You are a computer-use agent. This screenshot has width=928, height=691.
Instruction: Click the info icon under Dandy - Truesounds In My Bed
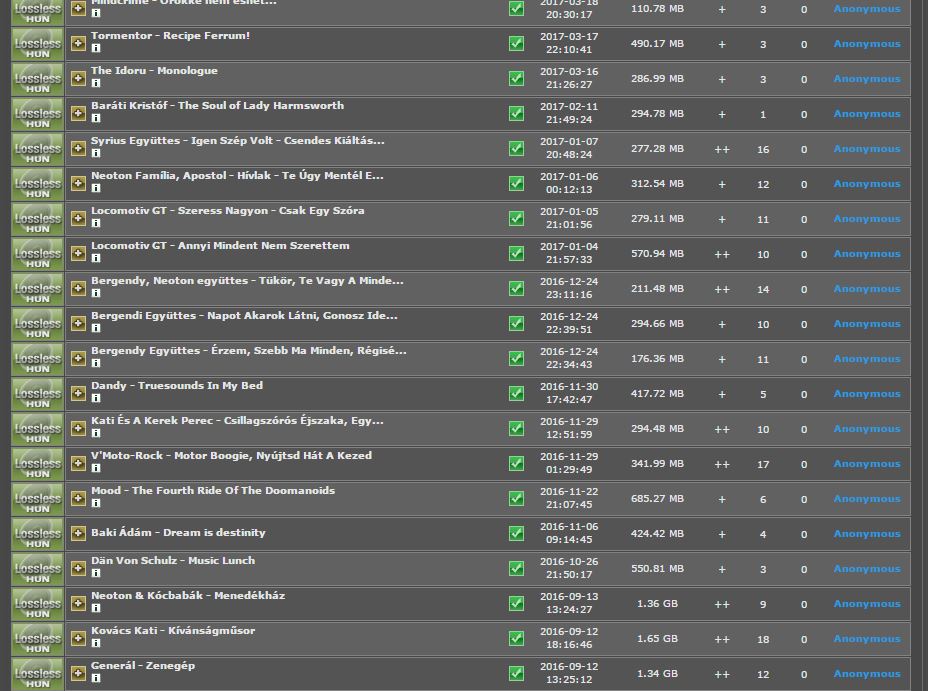(96, 399)
